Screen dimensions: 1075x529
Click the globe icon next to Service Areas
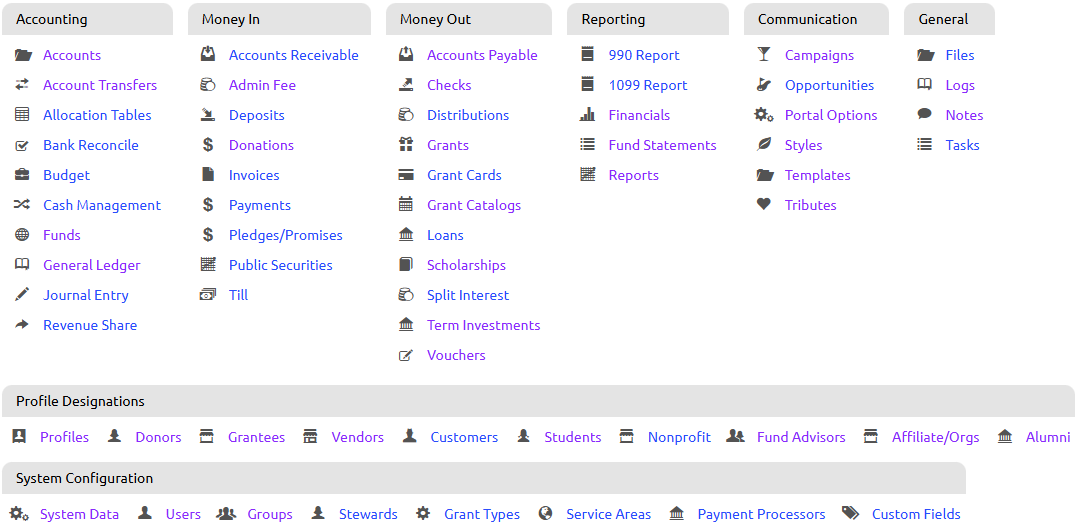tap(545, 513)
